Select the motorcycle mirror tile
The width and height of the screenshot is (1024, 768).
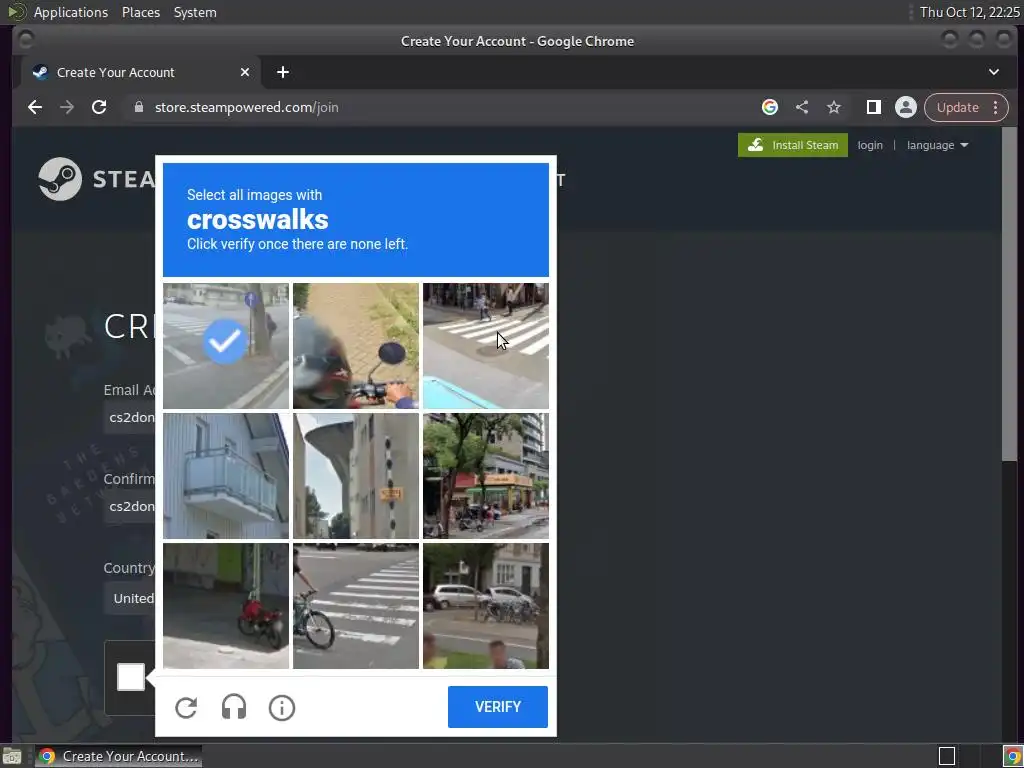(x=356, y=345)
